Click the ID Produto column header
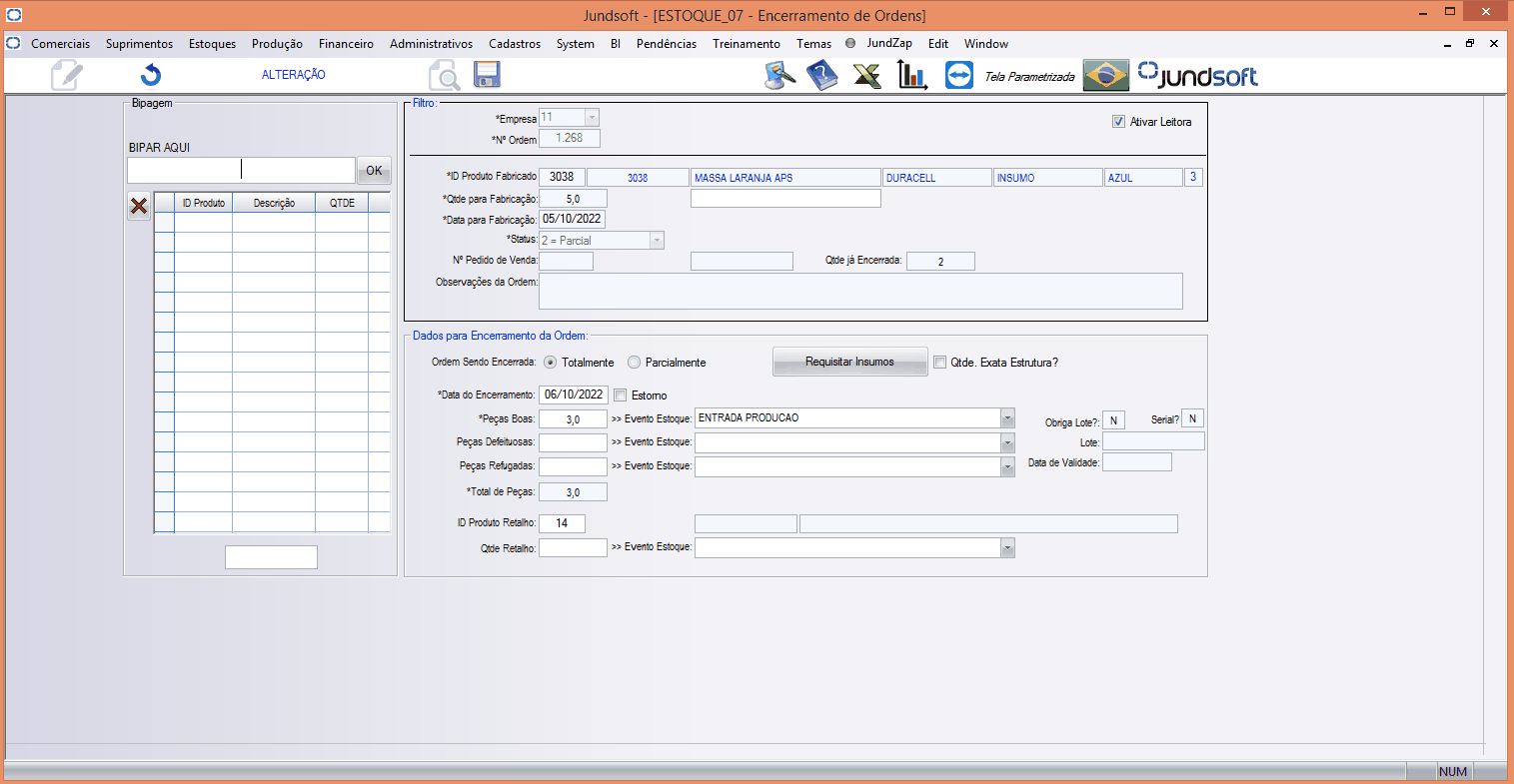The image size is (1514, 784). click(x=203, y=203)
